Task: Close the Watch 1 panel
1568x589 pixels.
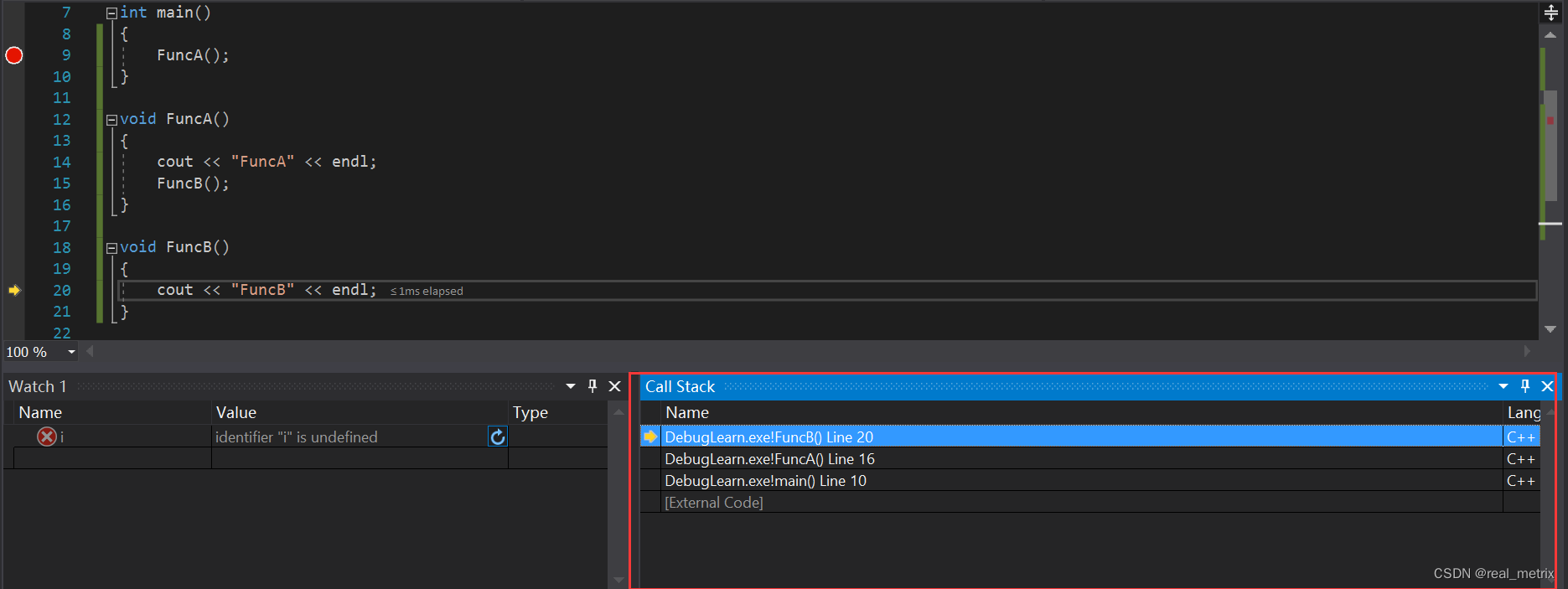Action: 614,386
